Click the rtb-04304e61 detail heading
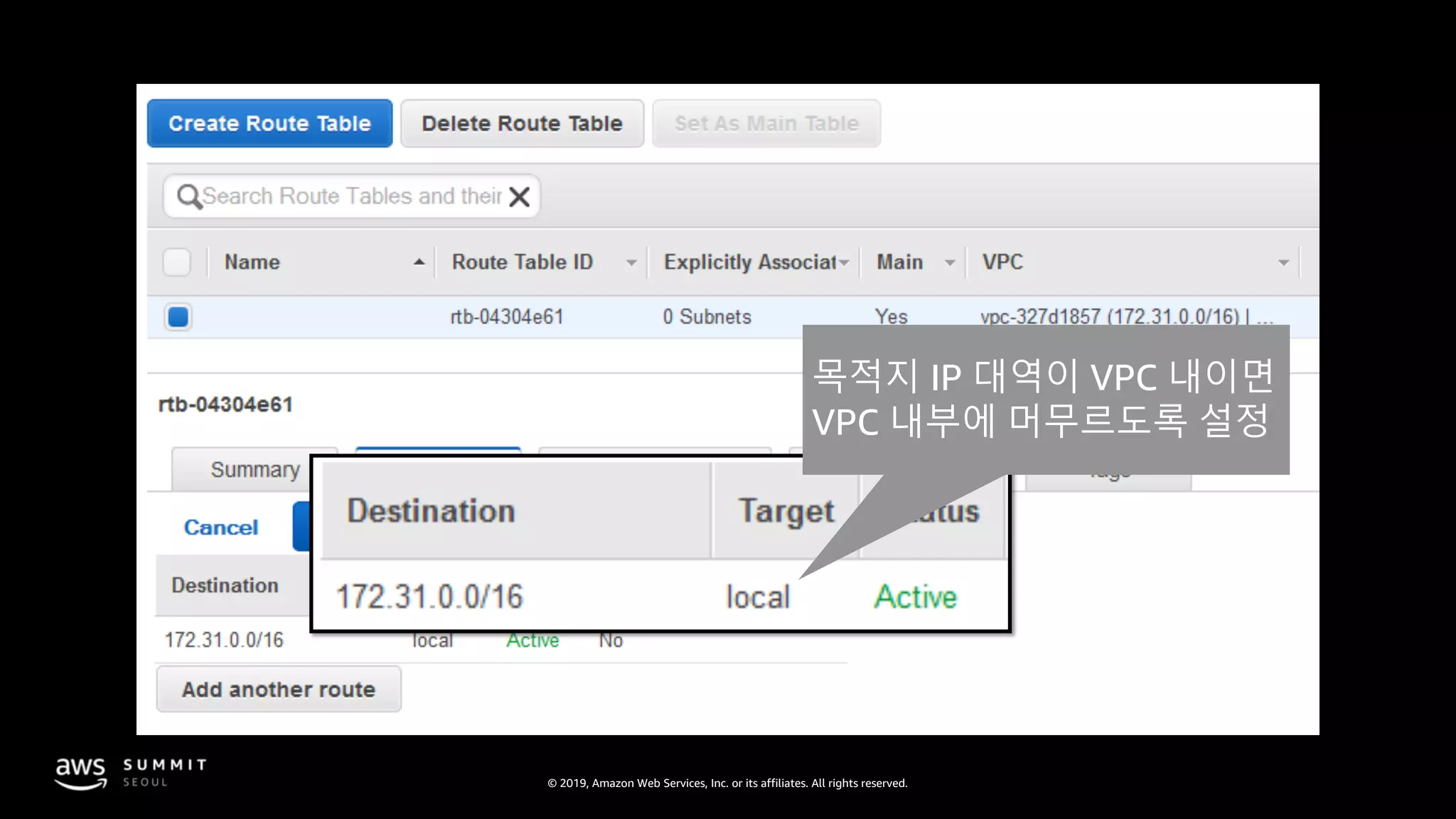The image size is (1456, 819). pos(225,405)
